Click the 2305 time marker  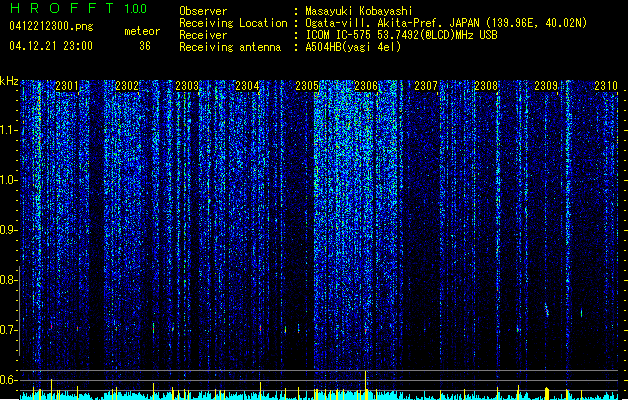[307, 86]
